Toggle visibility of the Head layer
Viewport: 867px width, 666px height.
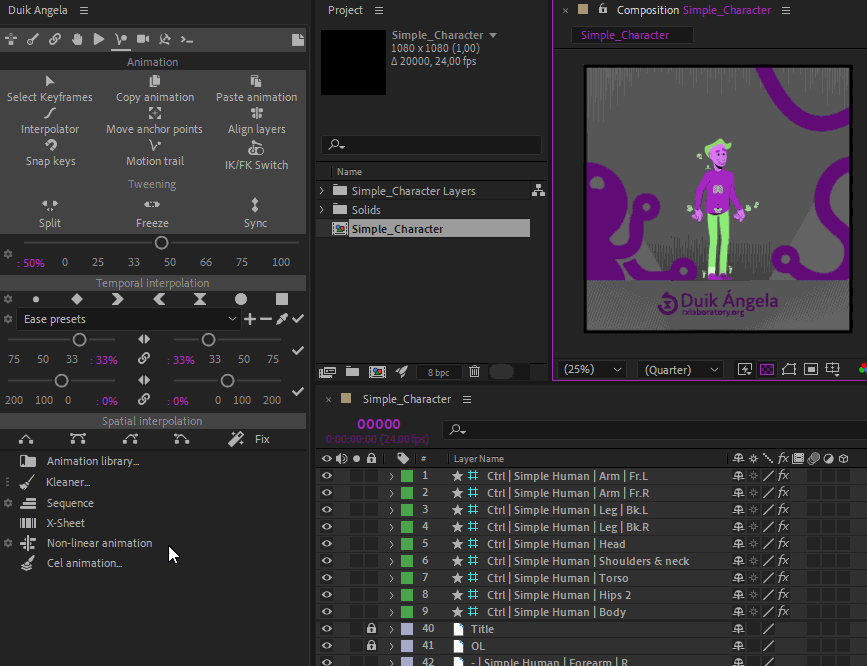coord(326,544)
